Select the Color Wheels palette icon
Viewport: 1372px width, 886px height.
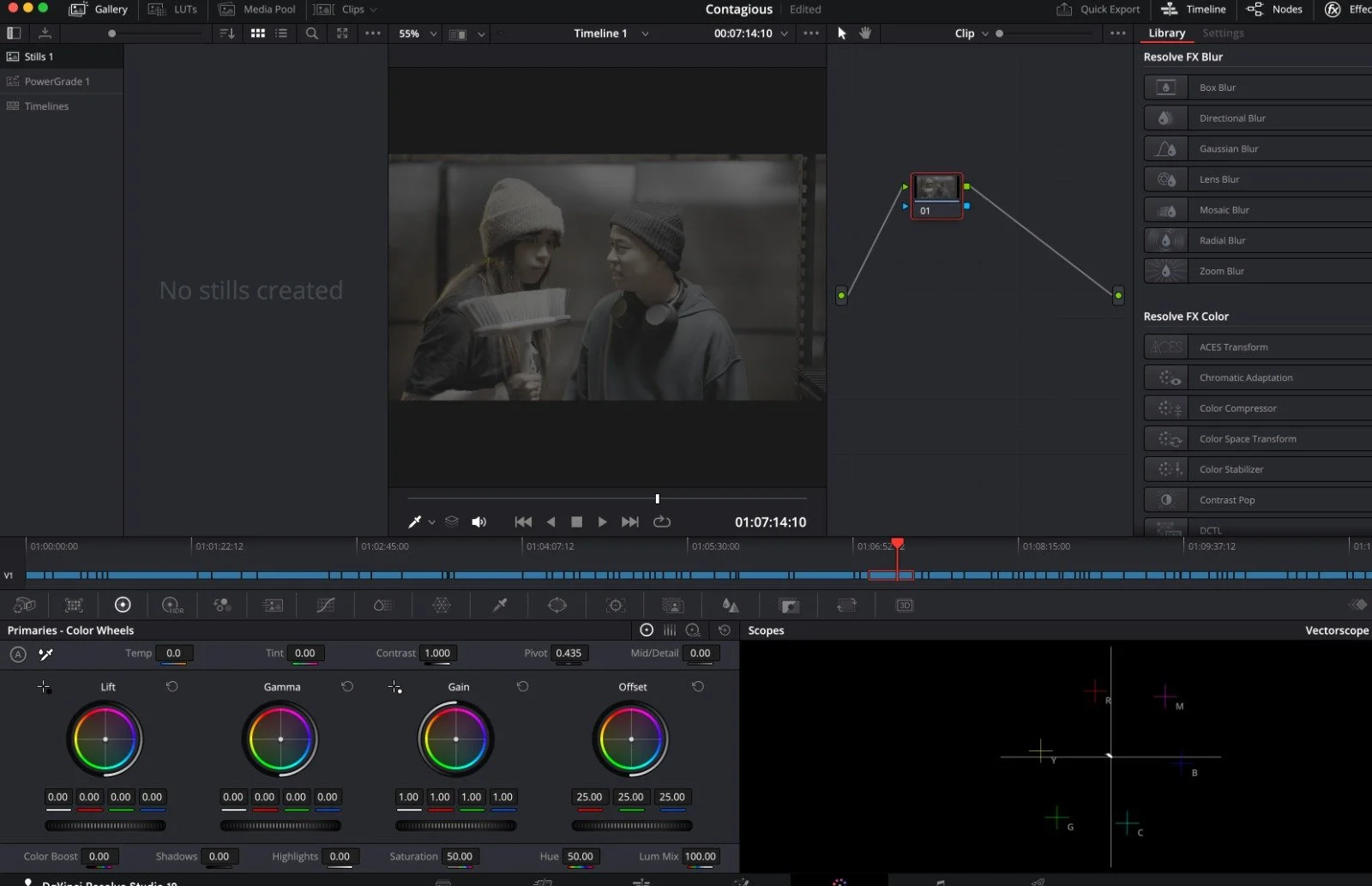pyautogui.click(x=123, y=606)
